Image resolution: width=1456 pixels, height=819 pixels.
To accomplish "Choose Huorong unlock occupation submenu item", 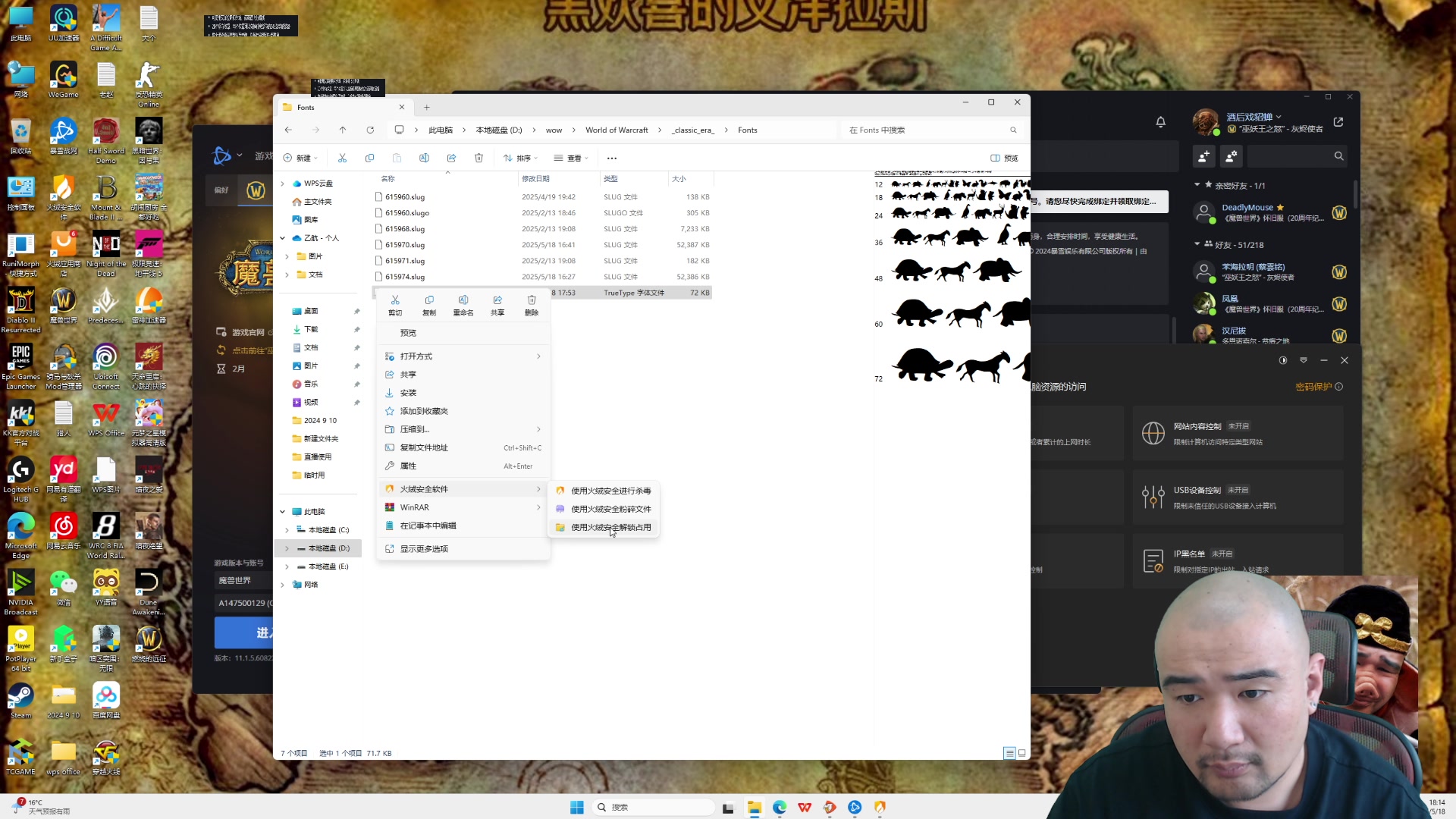I will click(604, 527).
